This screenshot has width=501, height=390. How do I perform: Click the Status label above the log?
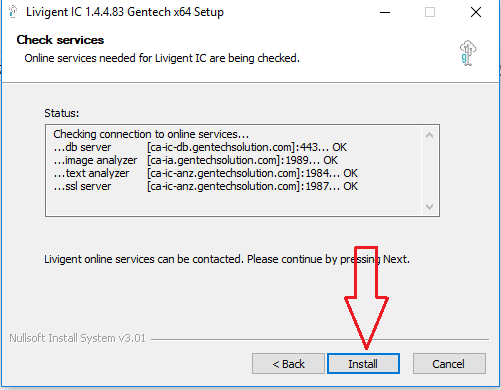coord(62,113)
